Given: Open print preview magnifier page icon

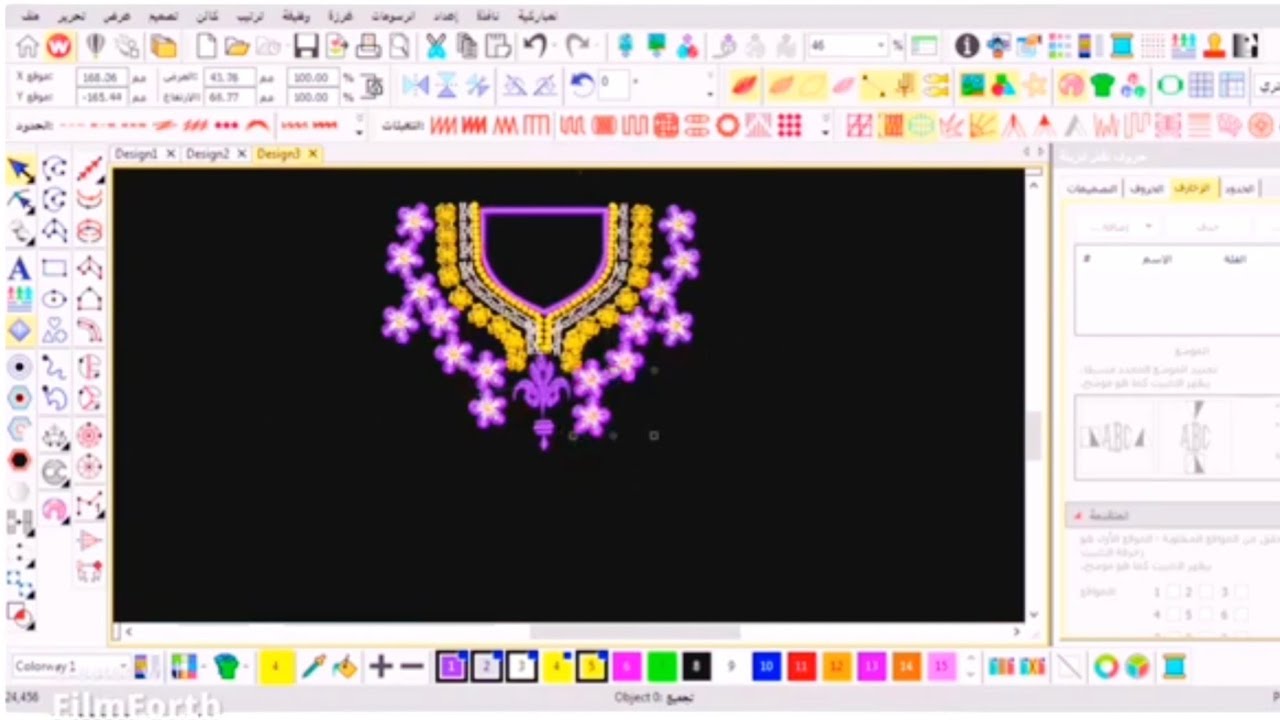Looking at the screenshot, I should pos(399,46).
